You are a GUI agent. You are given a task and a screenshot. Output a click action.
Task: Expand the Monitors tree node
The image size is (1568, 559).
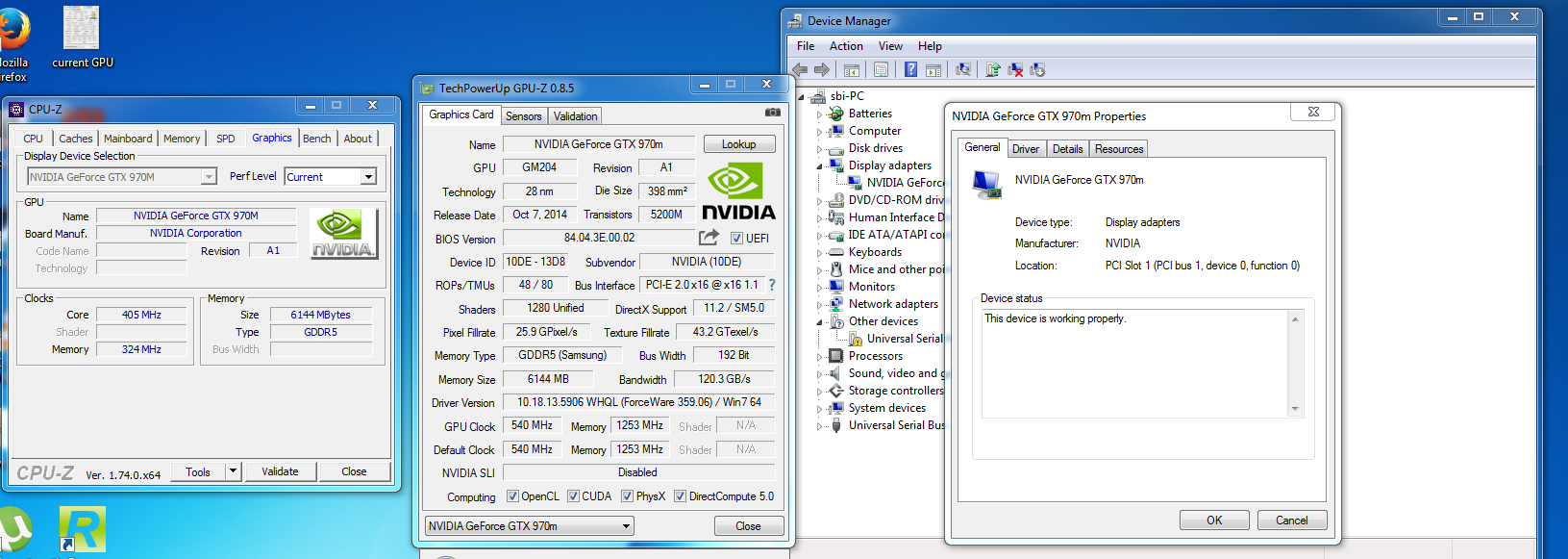pos(820,288)
